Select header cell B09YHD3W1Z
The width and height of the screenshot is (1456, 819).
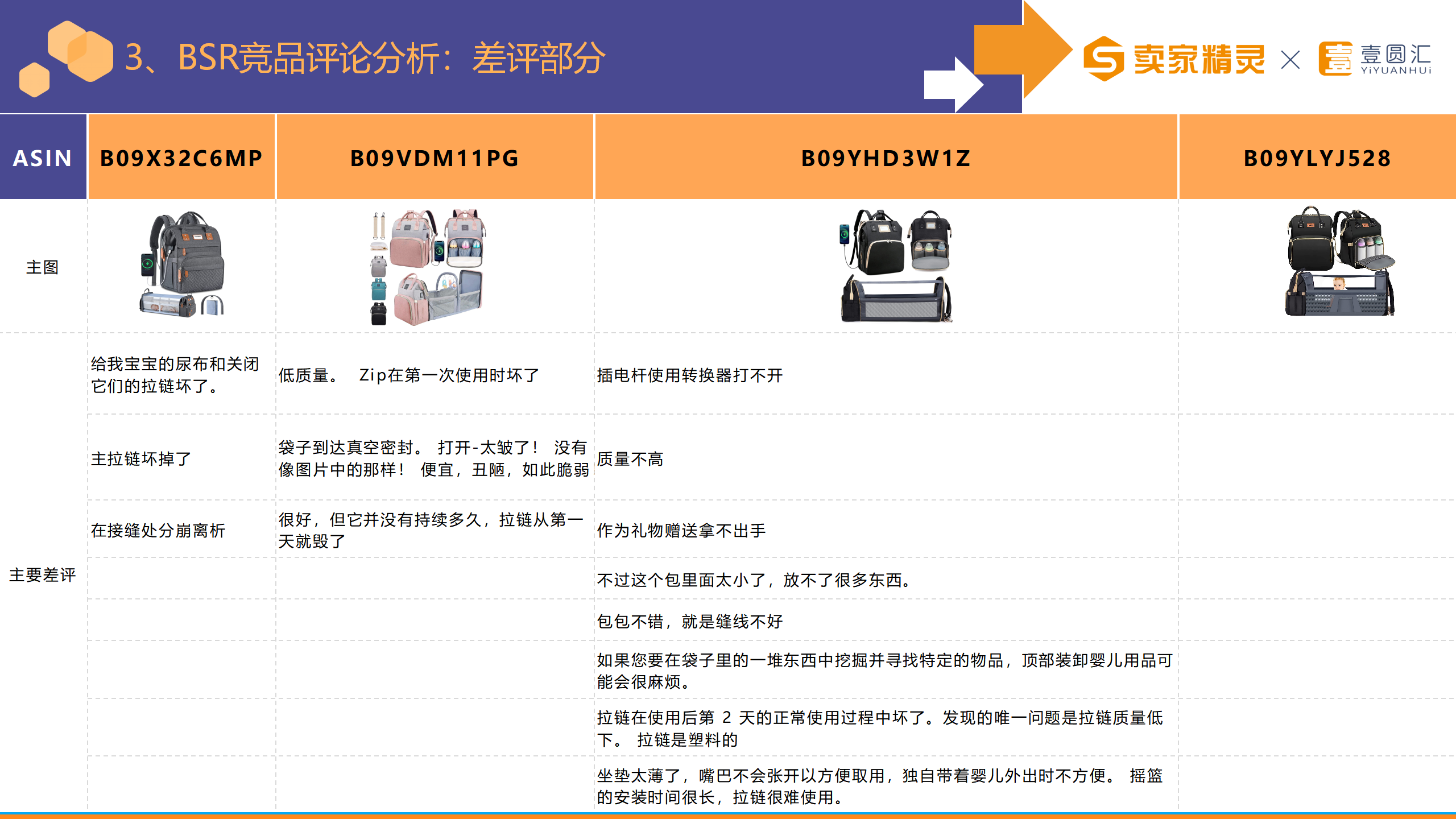pyautogui.click(x=886, y=157)
